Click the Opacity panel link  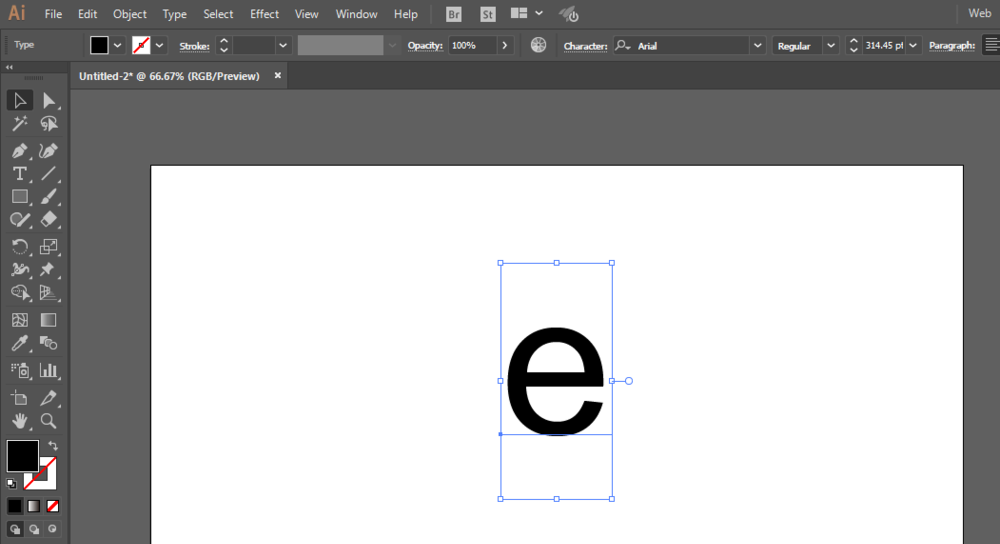tap(424, 46)
